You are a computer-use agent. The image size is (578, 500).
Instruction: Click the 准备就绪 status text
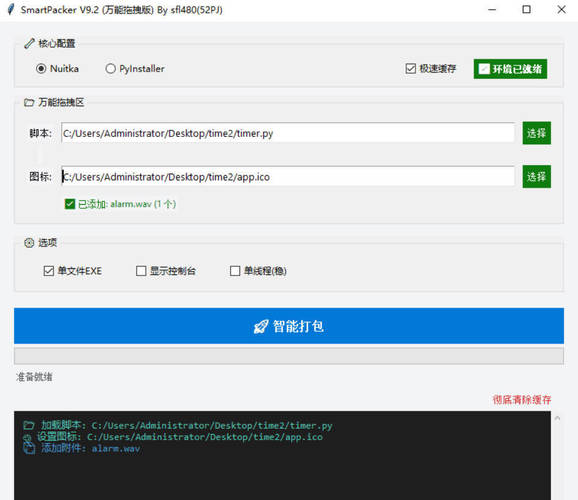[x=34, y=377]
